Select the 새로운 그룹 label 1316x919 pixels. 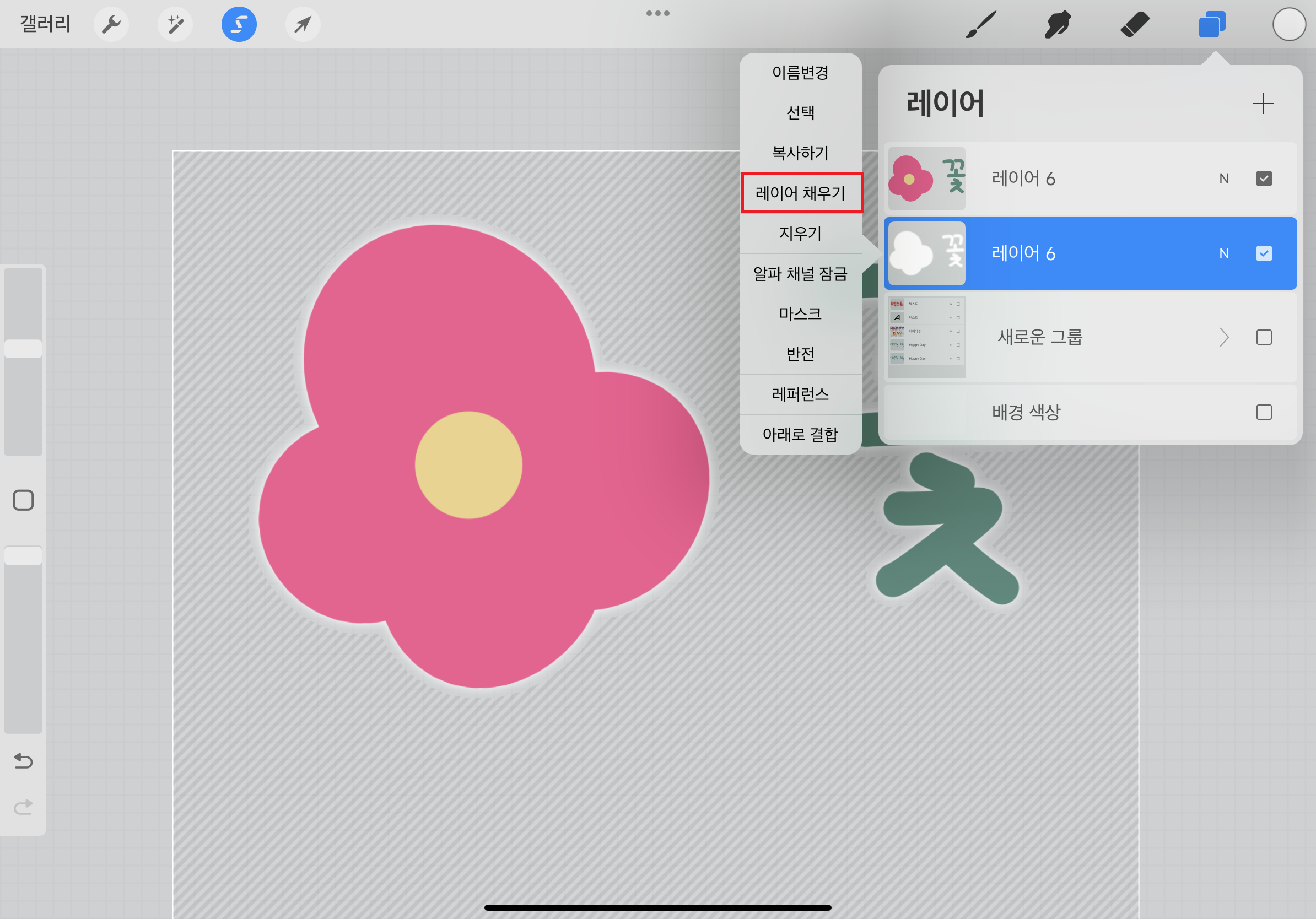(1040, 337)
